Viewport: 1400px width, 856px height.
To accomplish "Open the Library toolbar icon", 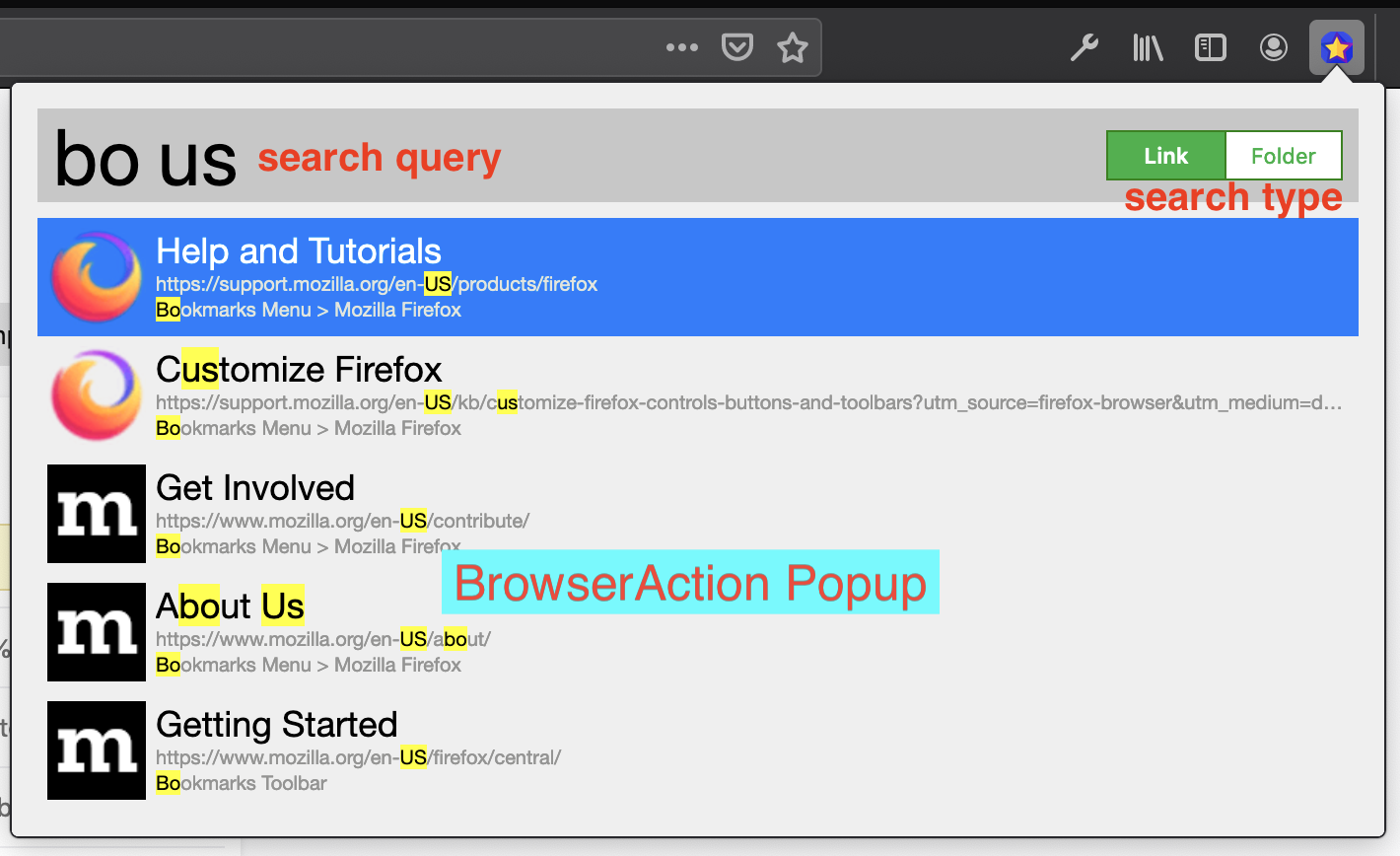I will tap(1148, 47).
